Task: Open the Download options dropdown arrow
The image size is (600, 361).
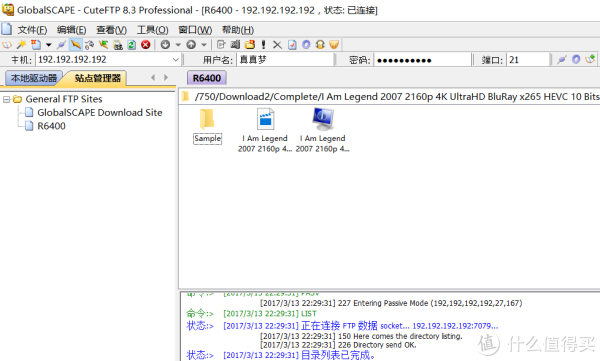Action: pos(178,45)
